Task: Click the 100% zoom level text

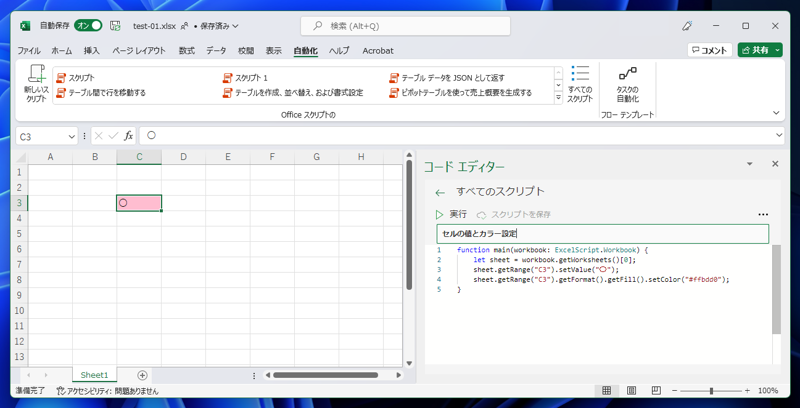Action: coord(767,391)
